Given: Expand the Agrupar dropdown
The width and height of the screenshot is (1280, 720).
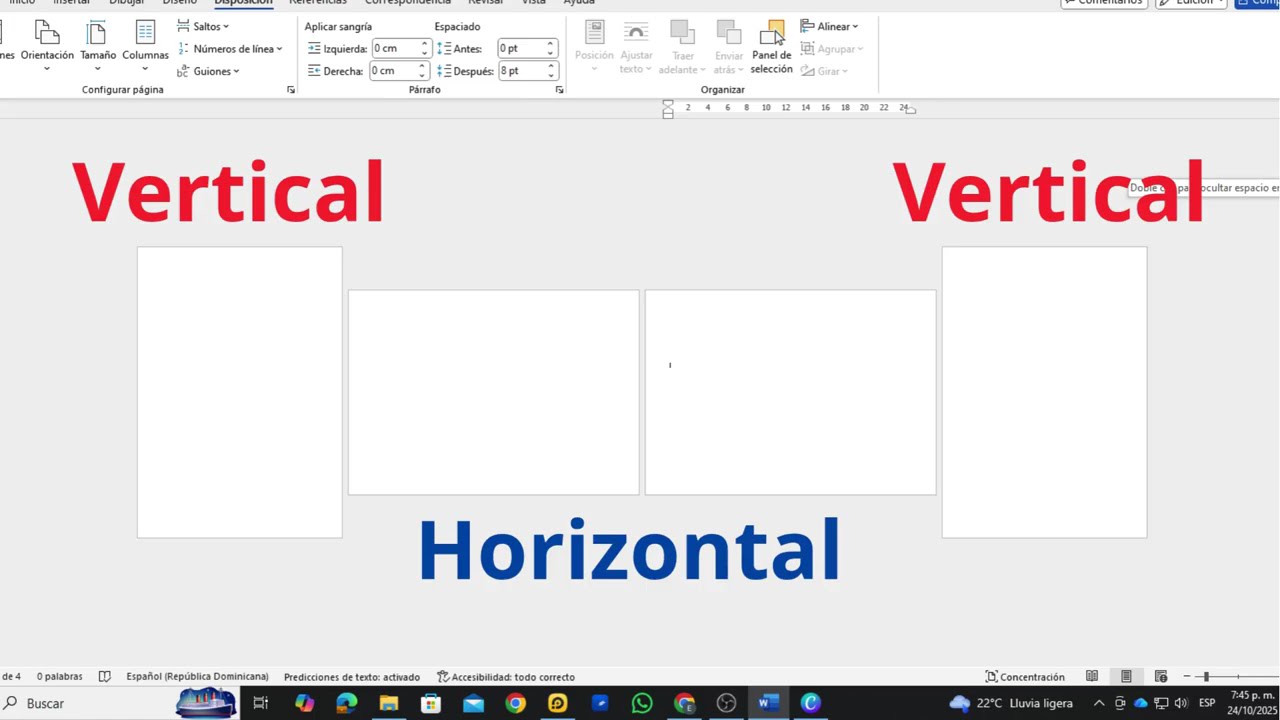Looking at the screenshot, I should click(831, 48).
